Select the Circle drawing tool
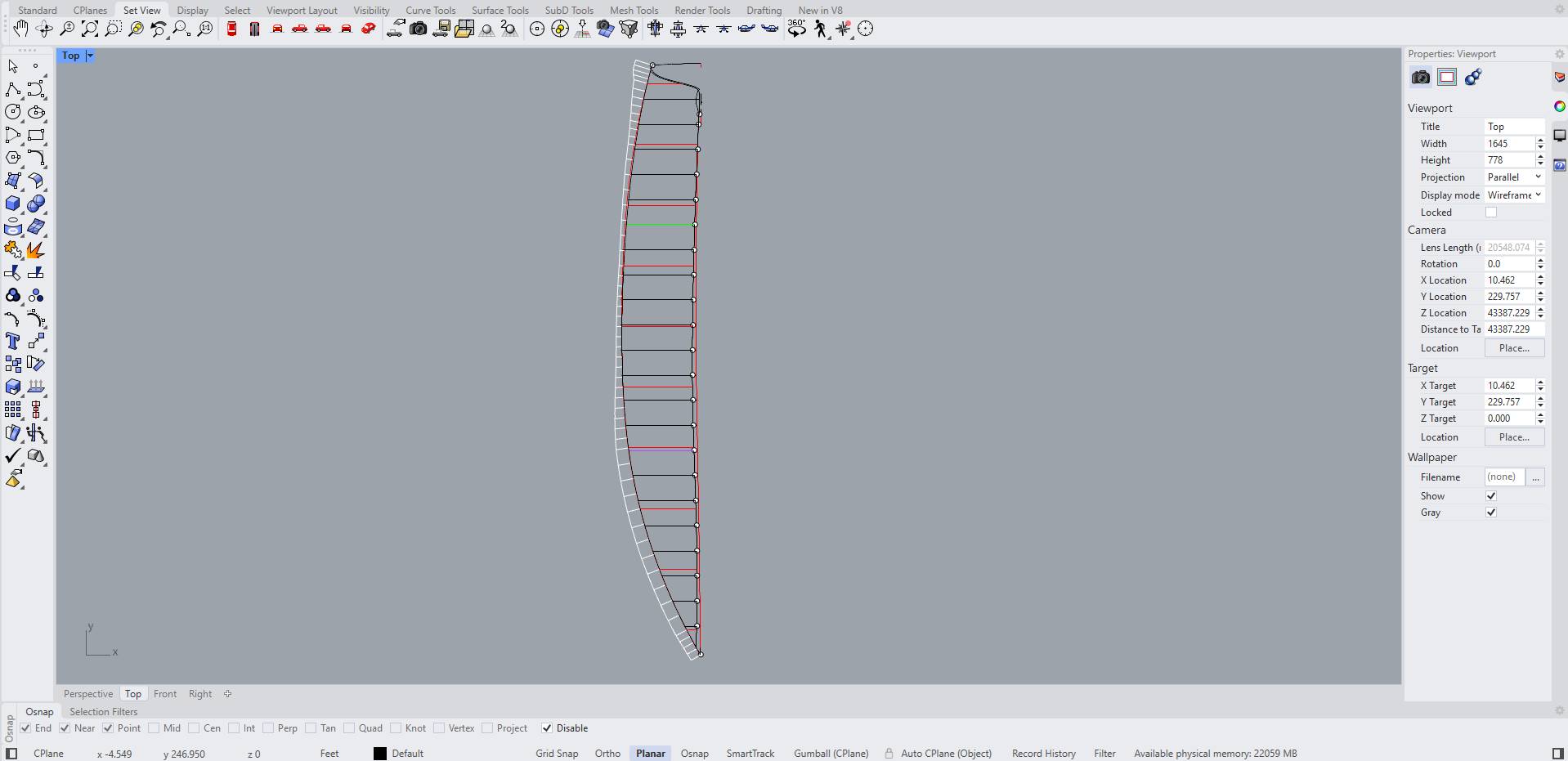The image size is (1568, 761). (x=12, y=113)
